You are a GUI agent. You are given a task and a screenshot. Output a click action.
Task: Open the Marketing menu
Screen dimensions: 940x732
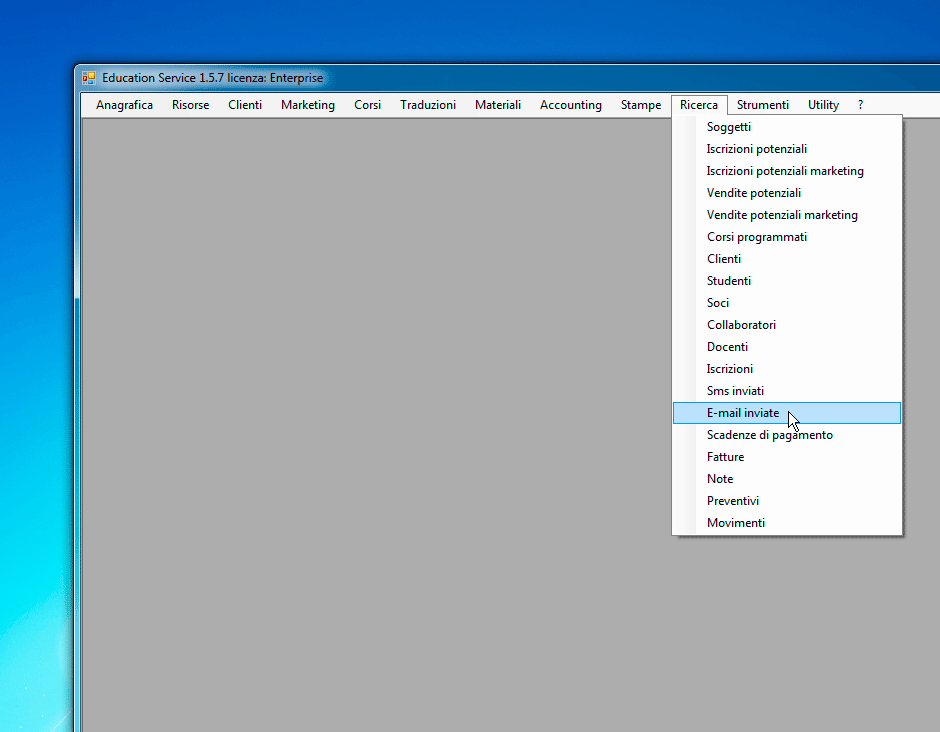(x=308, y=105)
